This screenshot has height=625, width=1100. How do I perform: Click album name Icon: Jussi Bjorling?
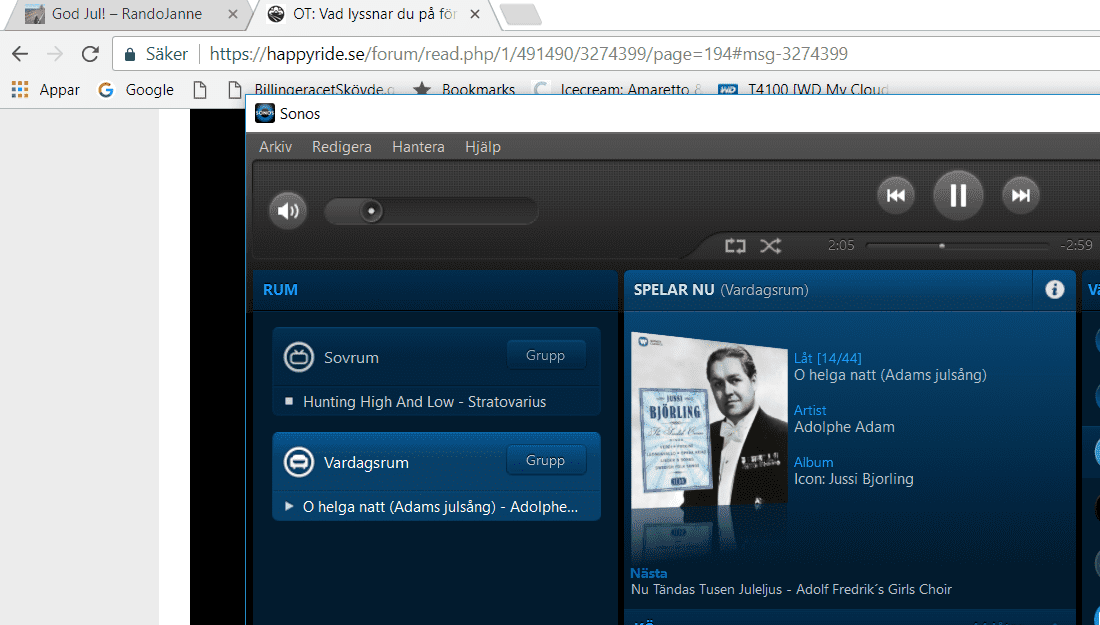coord(854,479)
